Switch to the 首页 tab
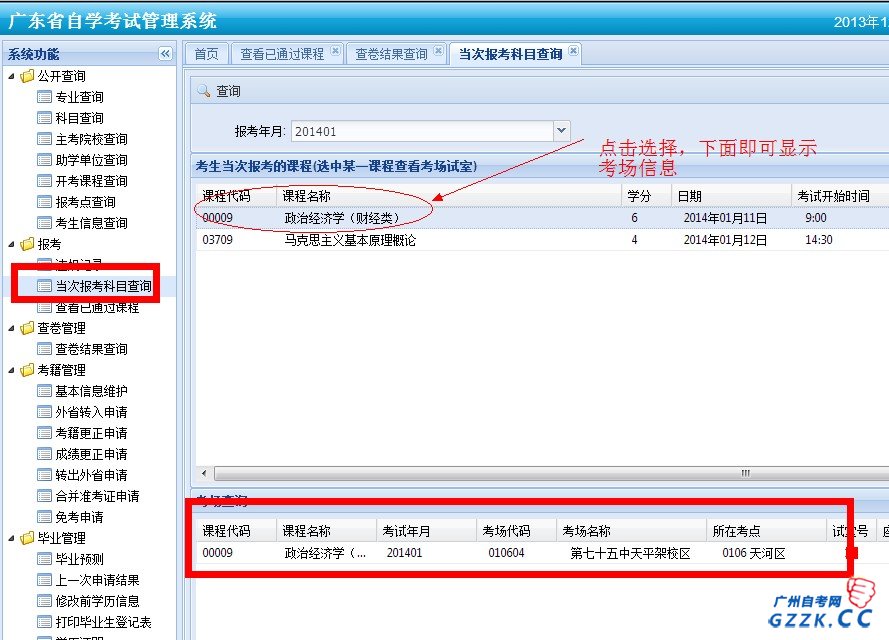The width and height of the screenshot is (889, 640). (206, 54)
